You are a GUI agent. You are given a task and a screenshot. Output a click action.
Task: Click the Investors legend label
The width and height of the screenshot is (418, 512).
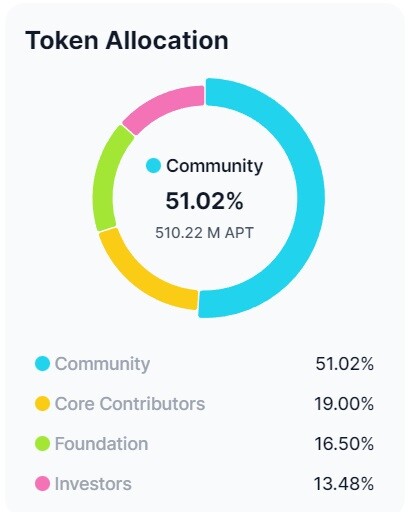click(93, 484)
